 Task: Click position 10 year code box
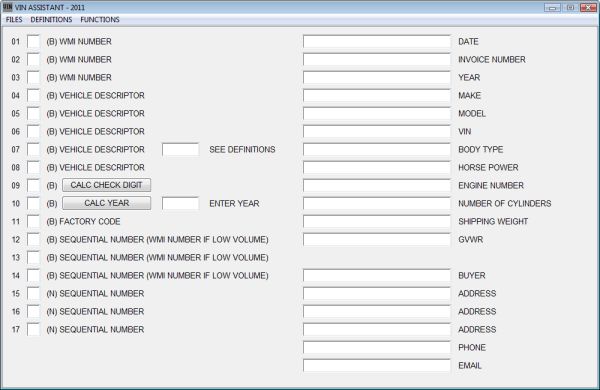point(33,203)
